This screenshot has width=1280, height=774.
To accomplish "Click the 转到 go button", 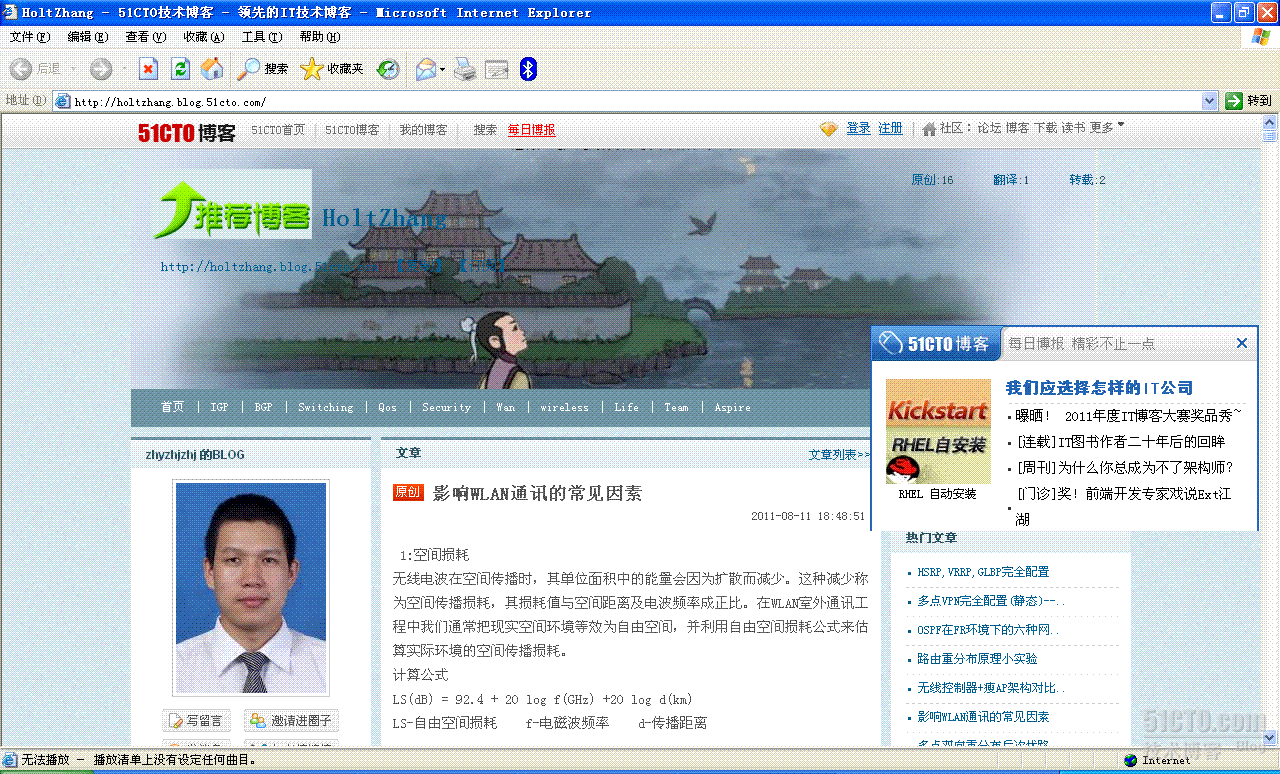I will [1249, 101].
